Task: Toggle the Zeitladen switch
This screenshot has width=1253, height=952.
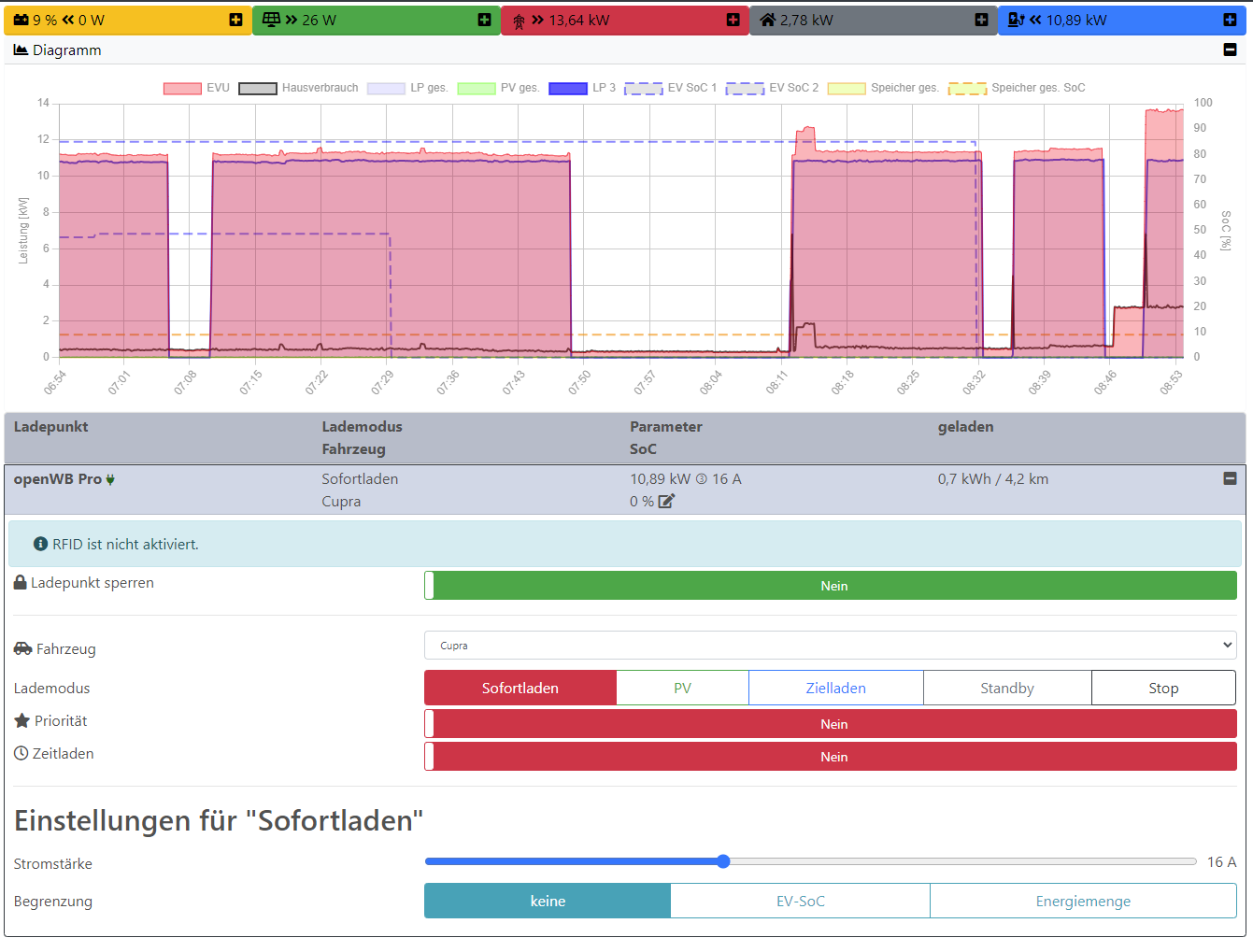Action: pyautogui.click(x=830, y=757)
